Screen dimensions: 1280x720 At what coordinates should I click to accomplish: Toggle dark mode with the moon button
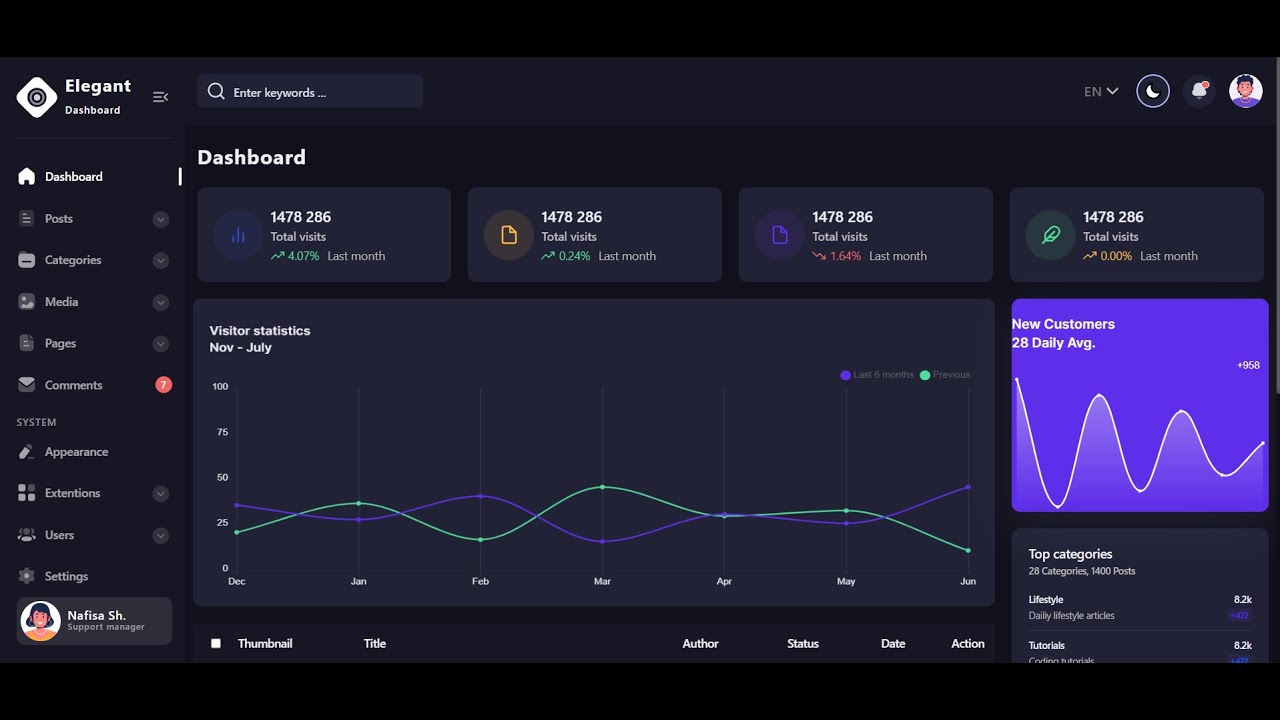pos(1153,91)
